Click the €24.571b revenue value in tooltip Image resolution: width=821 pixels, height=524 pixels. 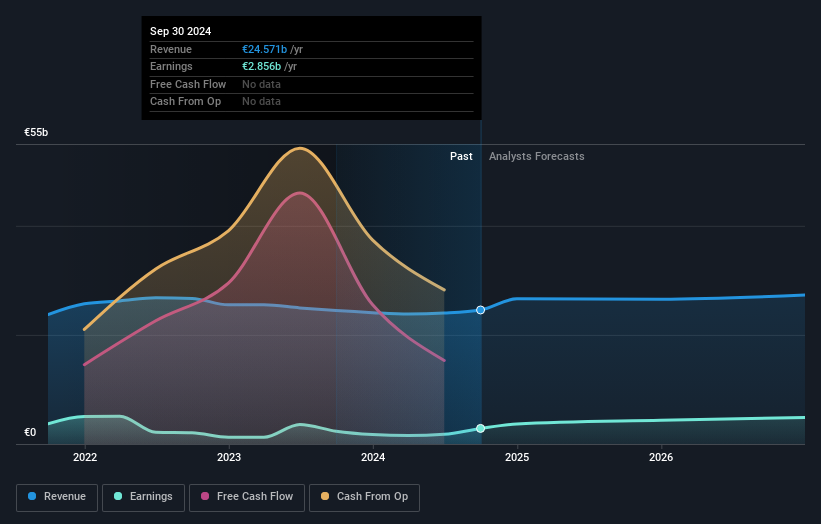264,49
